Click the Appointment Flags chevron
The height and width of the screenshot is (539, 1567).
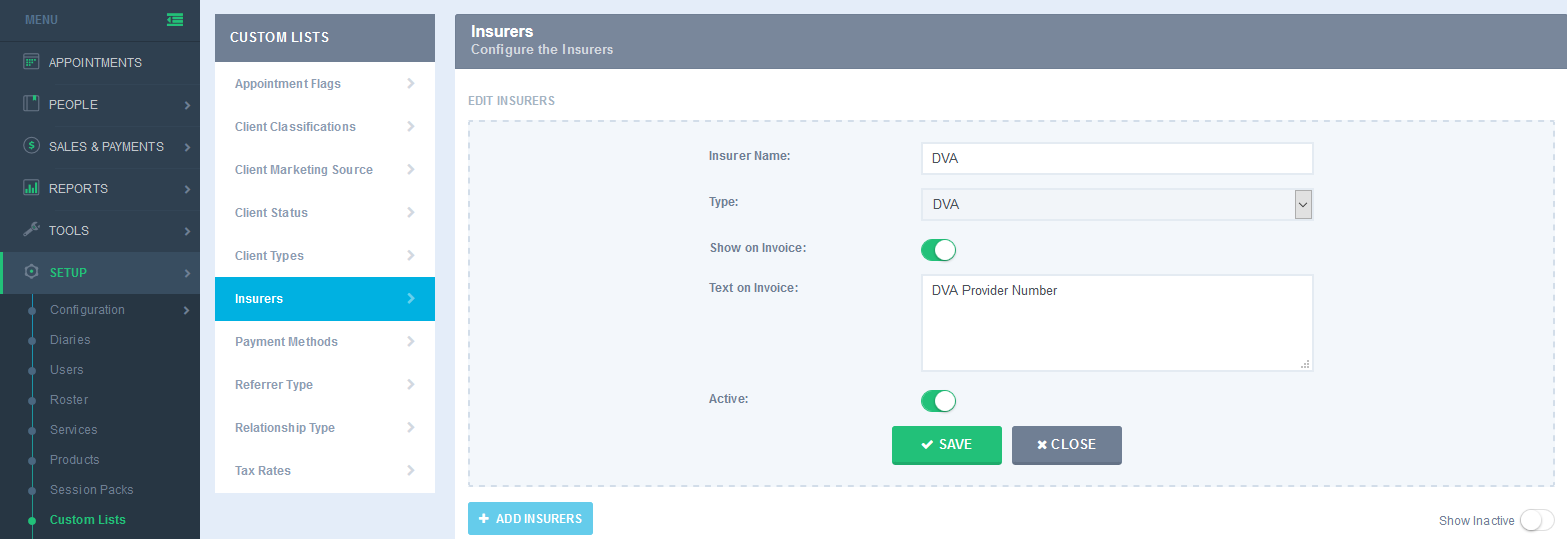[411, 84]
